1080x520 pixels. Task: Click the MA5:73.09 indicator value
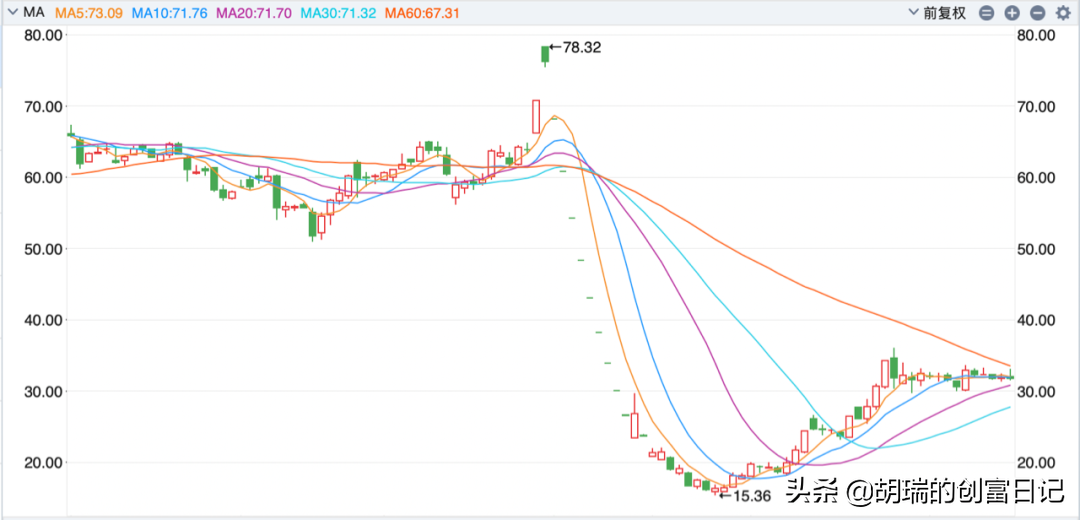90,12
